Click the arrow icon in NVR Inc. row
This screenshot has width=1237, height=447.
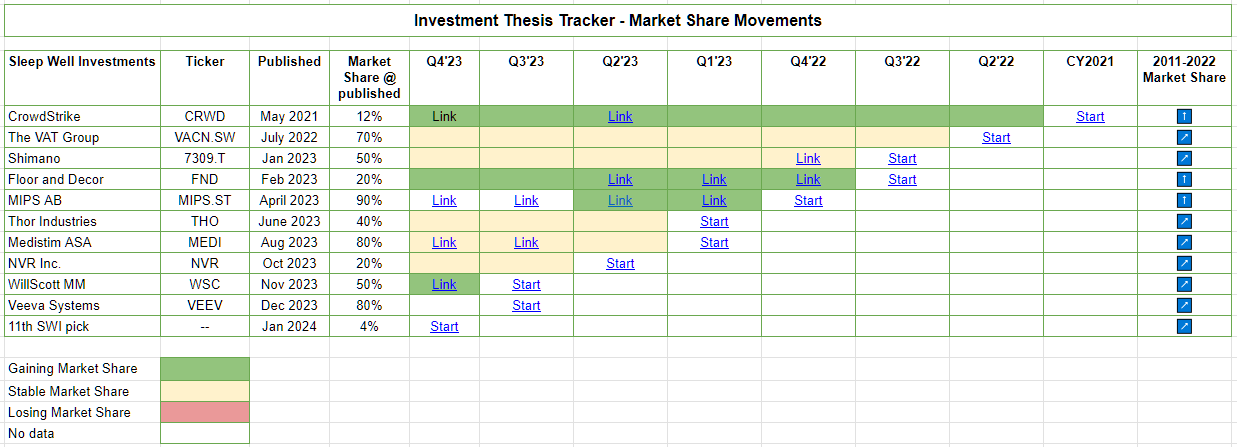pos(1184,263)
